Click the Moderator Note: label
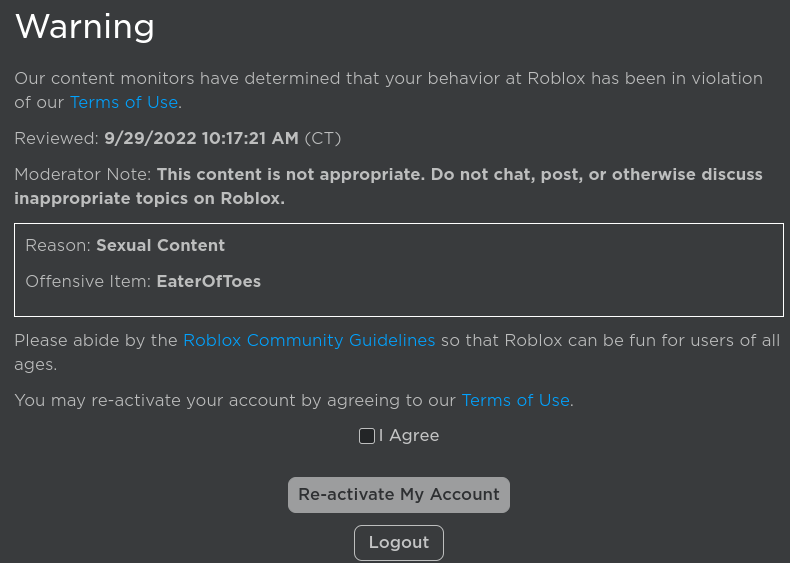 click(83, 174)
